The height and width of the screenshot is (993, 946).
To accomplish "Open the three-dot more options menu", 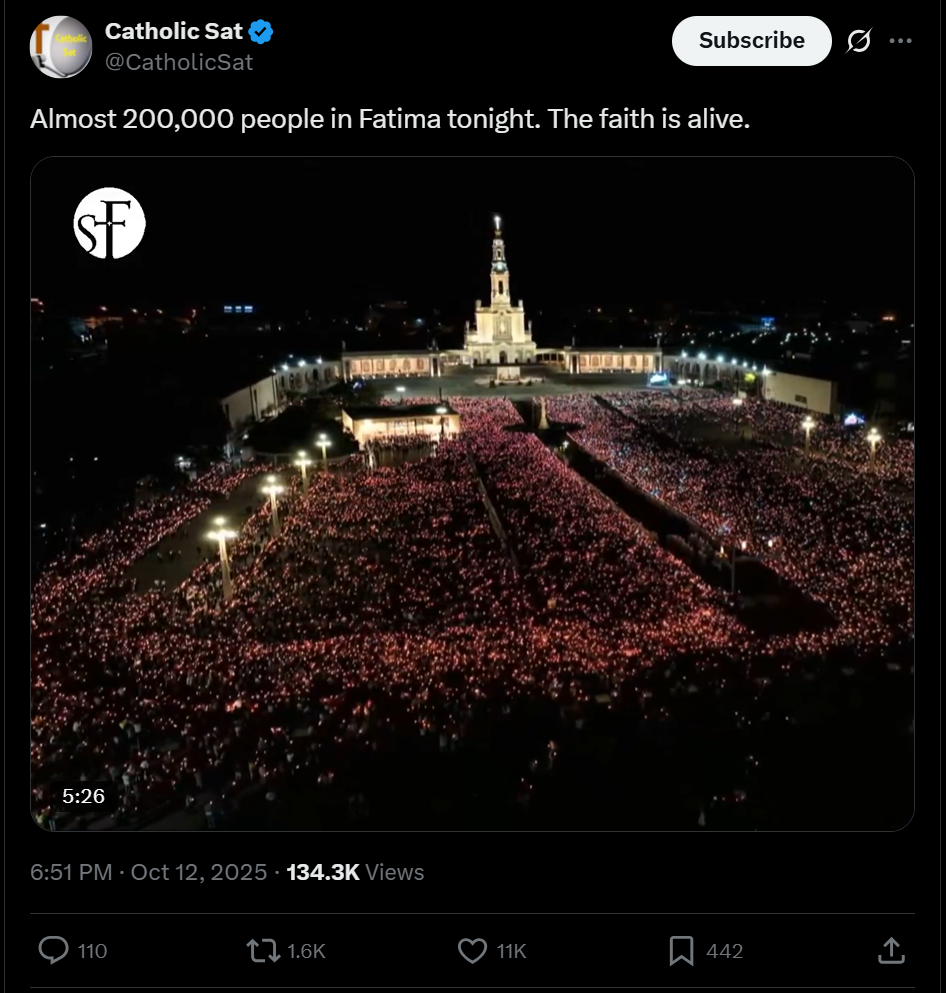I will click(x=900, y=41).
